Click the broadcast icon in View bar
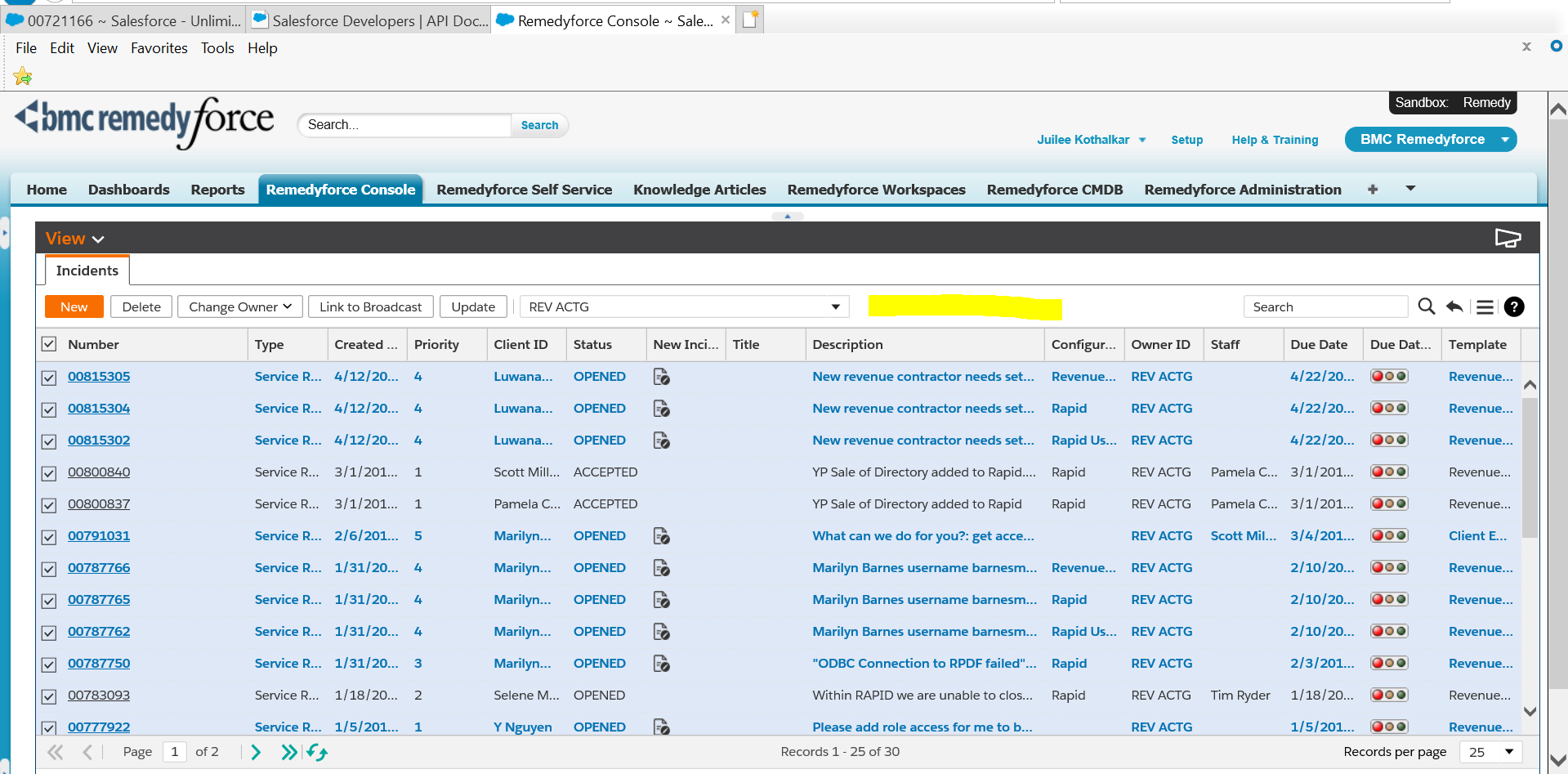 coord(1508,238)
